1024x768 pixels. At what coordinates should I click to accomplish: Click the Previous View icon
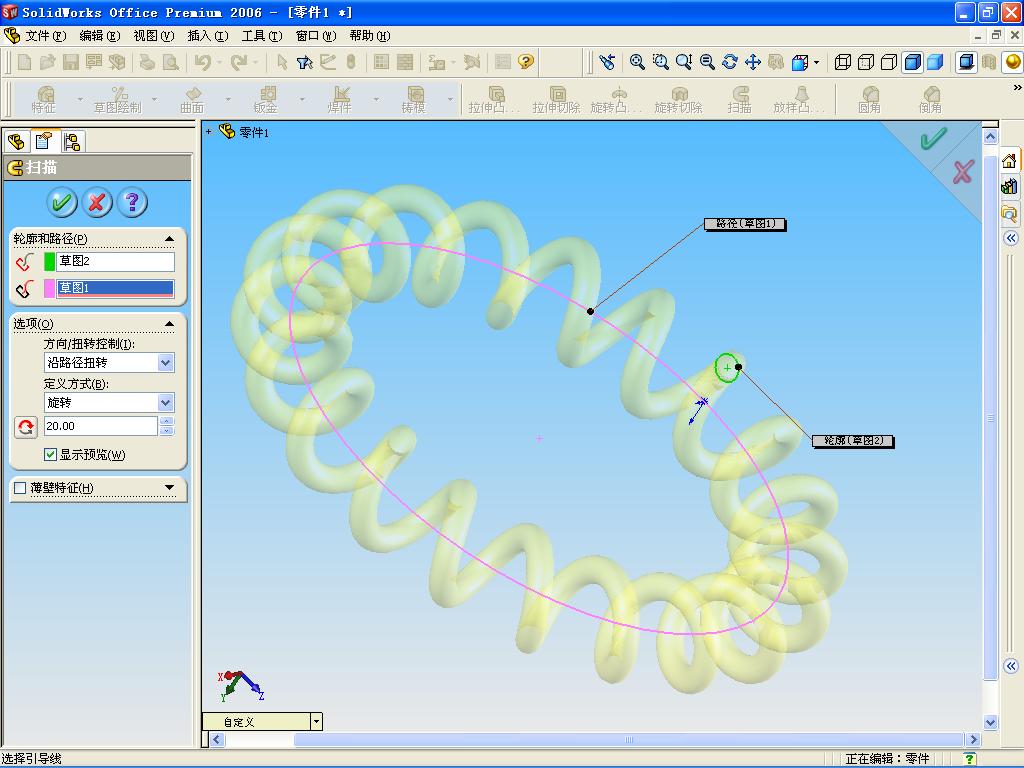pyautogui.click(x=607, y=62)
